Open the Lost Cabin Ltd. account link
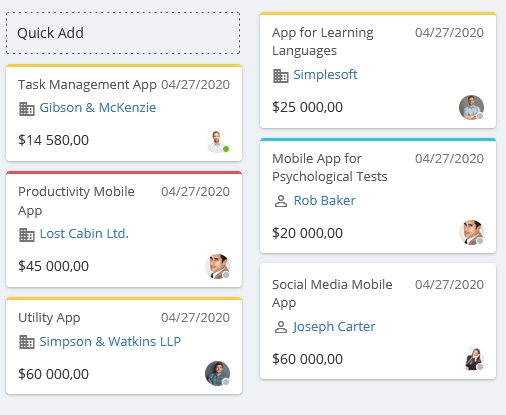This screenshot has width=506, height=415. click(84, 234)
